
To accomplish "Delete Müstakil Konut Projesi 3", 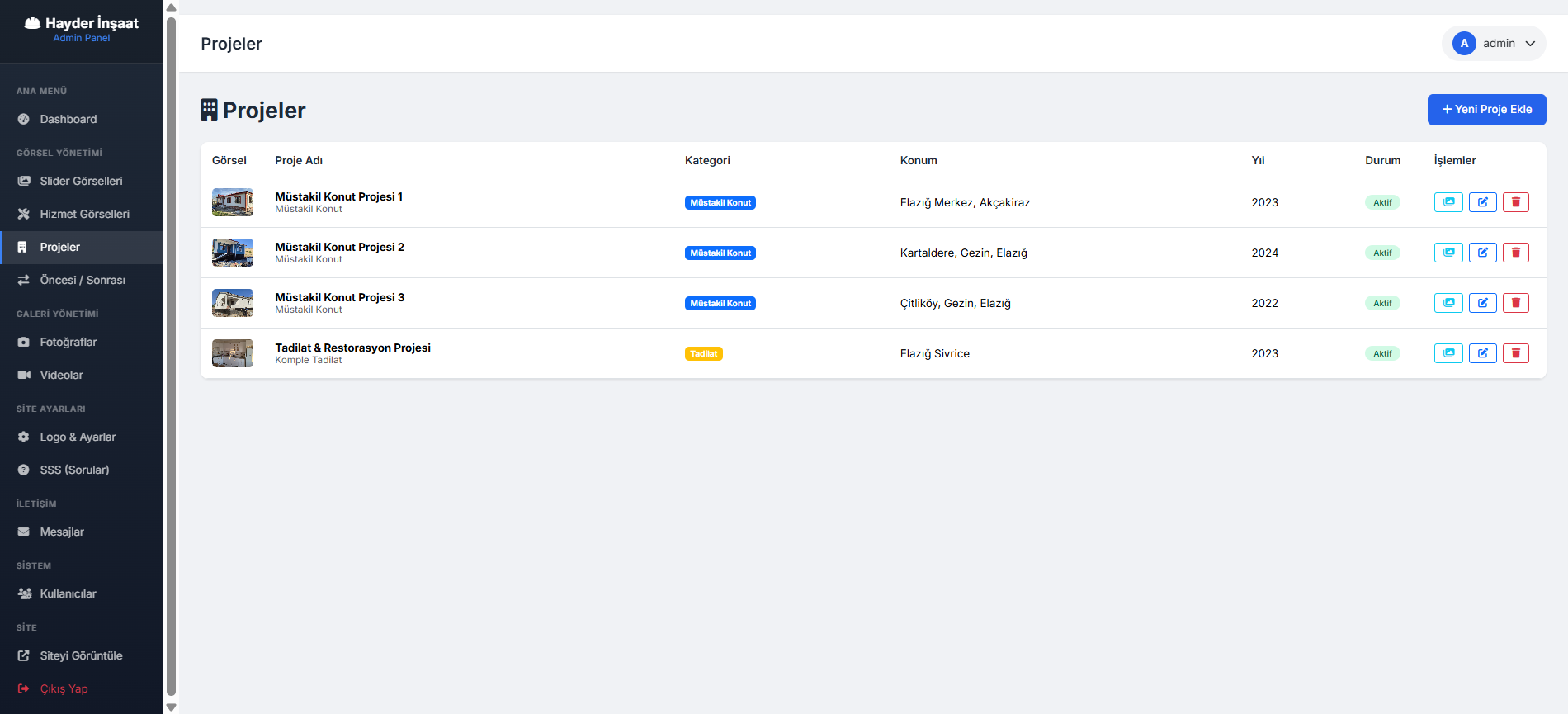I will coord(1516,303).
